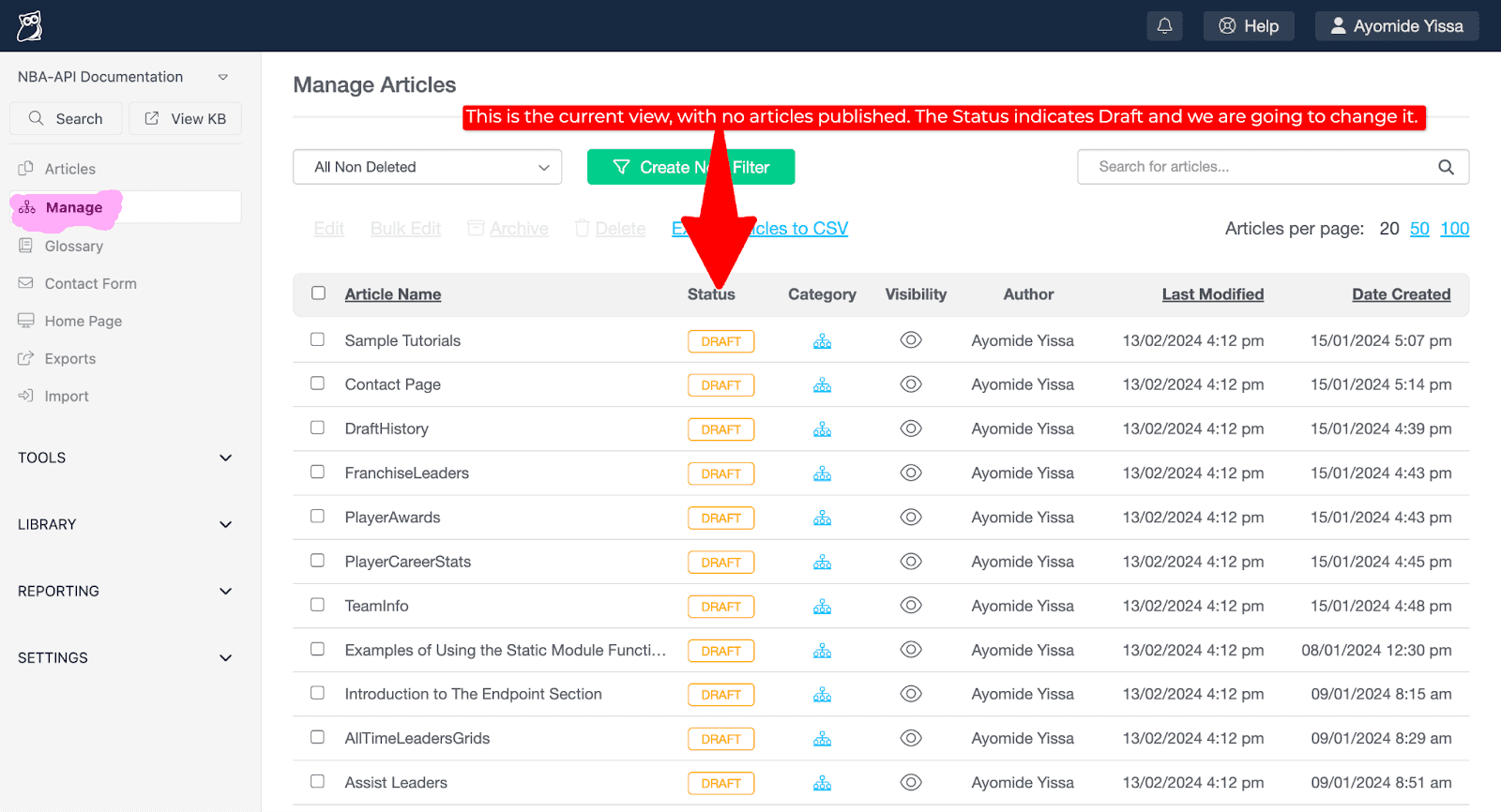The height and width of the screenshot is (812, 1501).
Task: Check the PlayerCareerStats row checkbox
Action: click(x=318, y=560)
